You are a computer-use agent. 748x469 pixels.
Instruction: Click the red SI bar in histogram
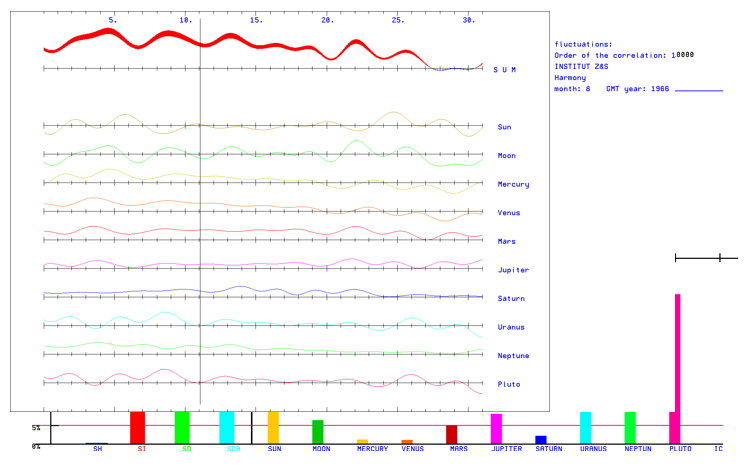(x=137, y=427)
